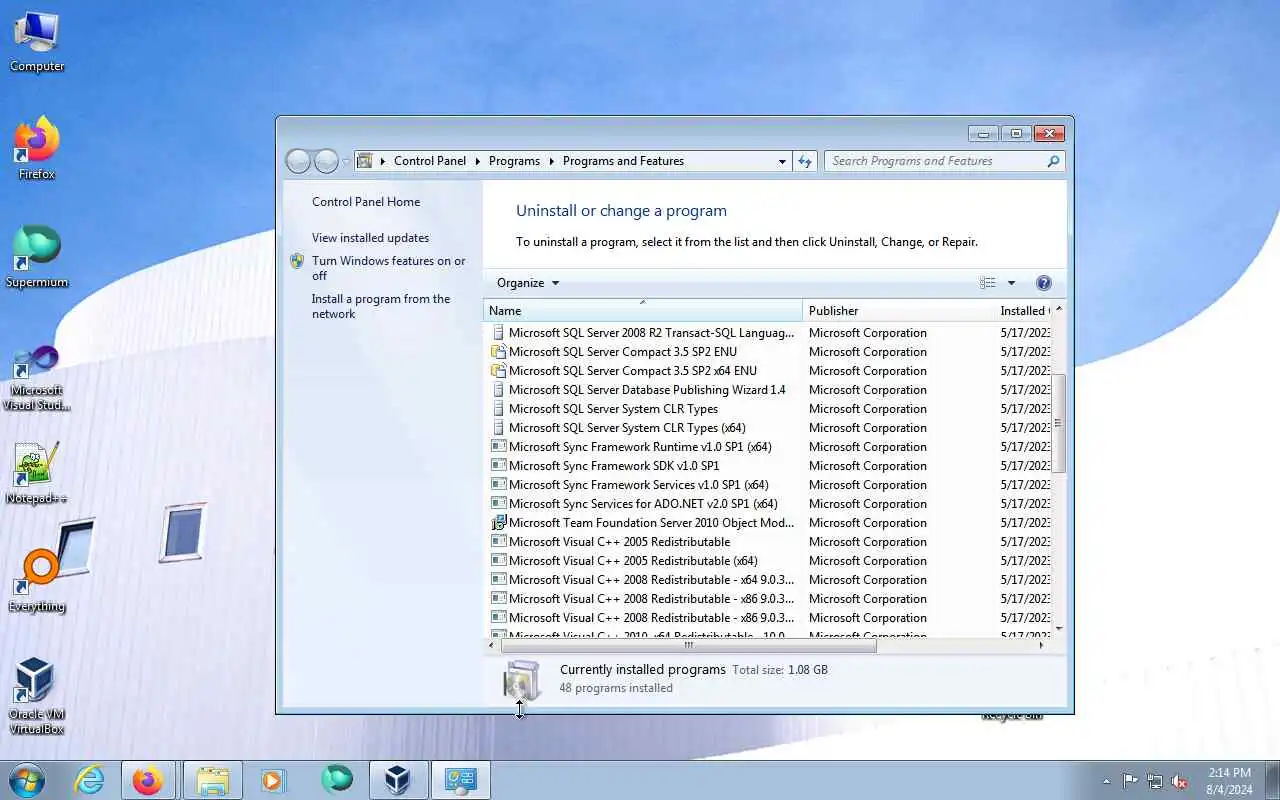The image size is (1280, 800).
Task: Open Install a program from the network
Action: coord(381,306)
